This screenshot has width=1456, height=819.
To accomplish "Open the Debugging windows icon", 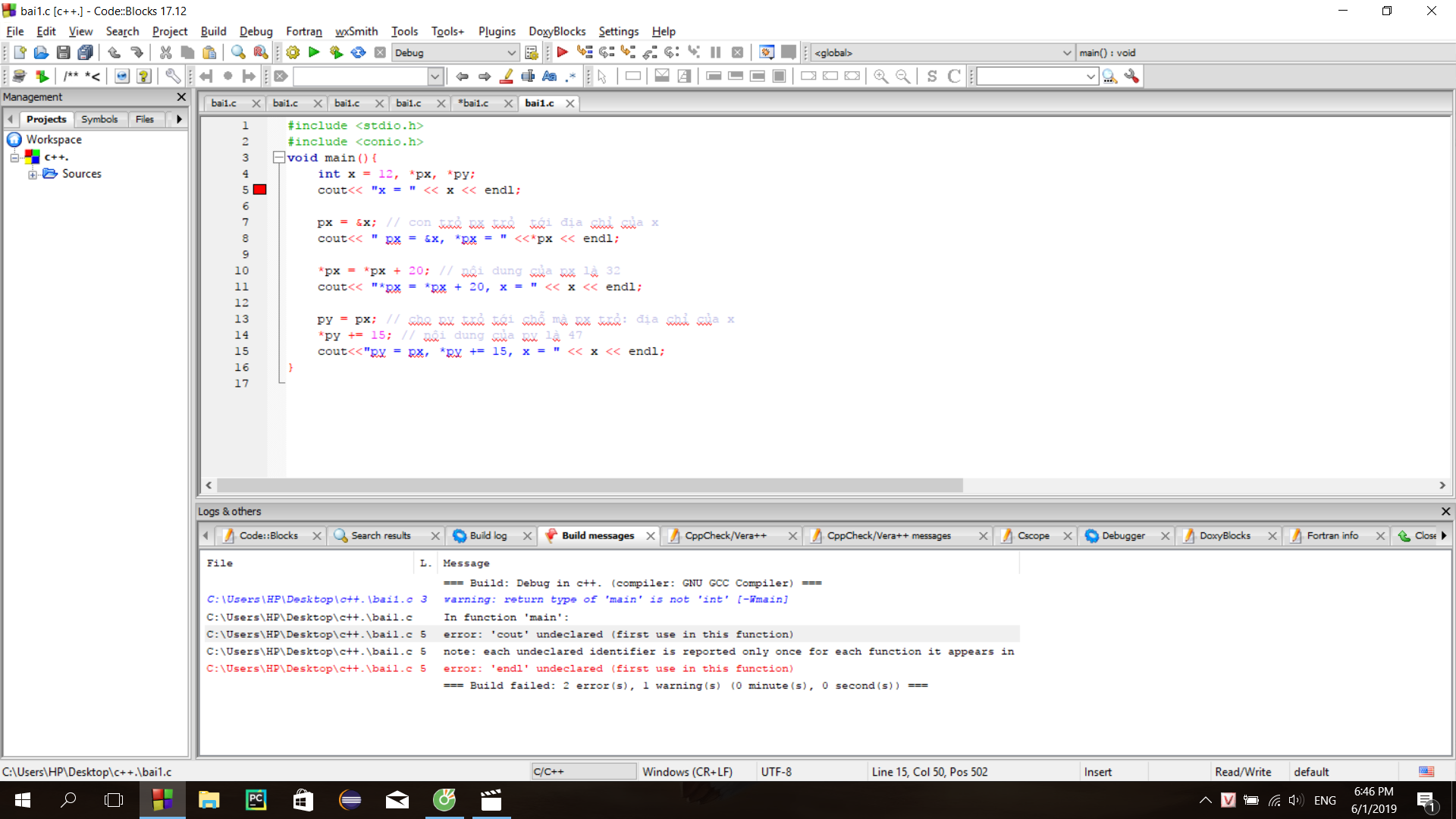I will [767, 52].
